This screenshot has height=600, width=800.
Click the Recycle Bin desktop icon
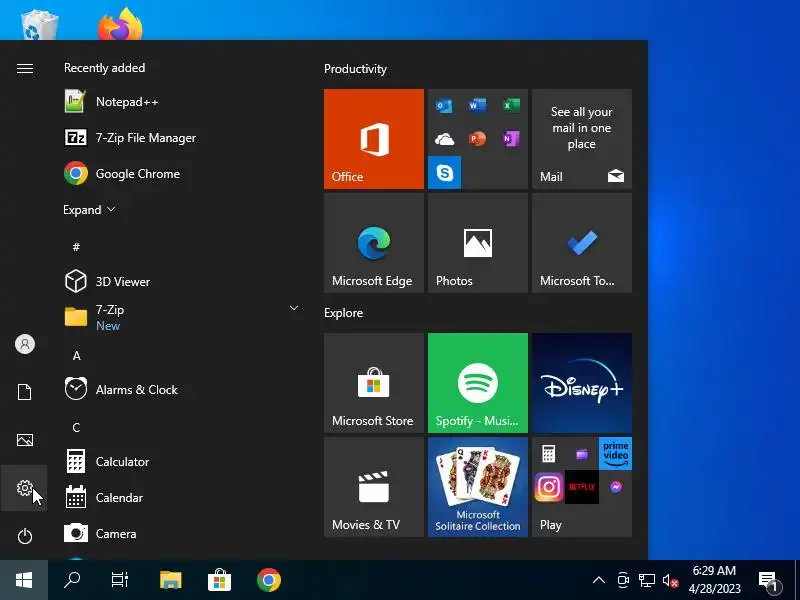[39, 24]
